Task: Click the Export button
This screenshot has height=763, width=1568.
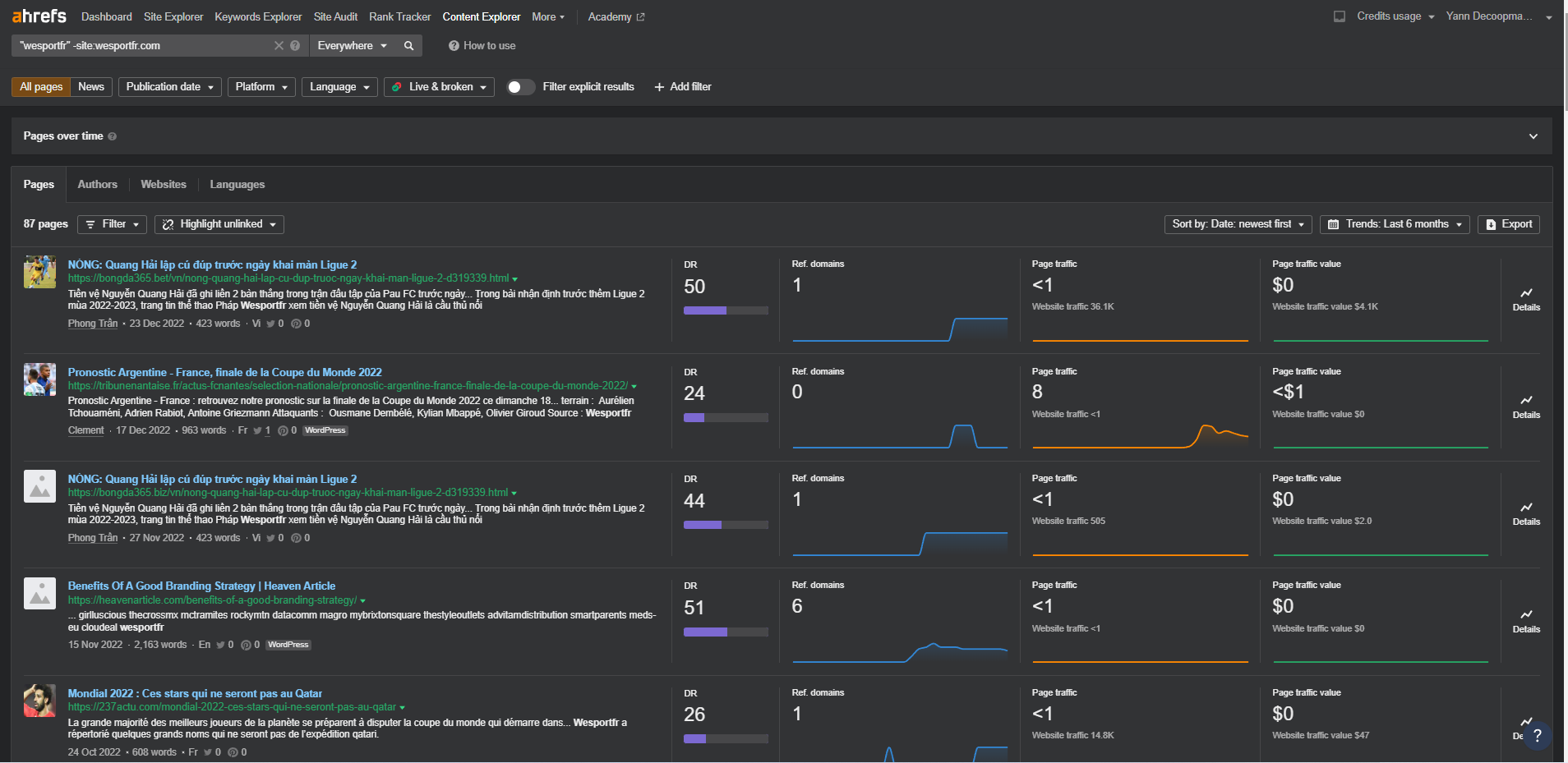Action: coord(1509,224)
